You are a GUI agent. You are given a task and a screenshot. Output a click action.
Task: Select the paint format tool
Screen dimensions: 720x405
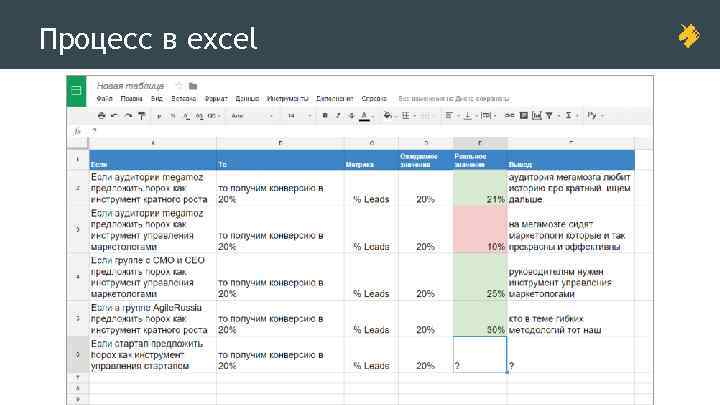pos(142,116)
